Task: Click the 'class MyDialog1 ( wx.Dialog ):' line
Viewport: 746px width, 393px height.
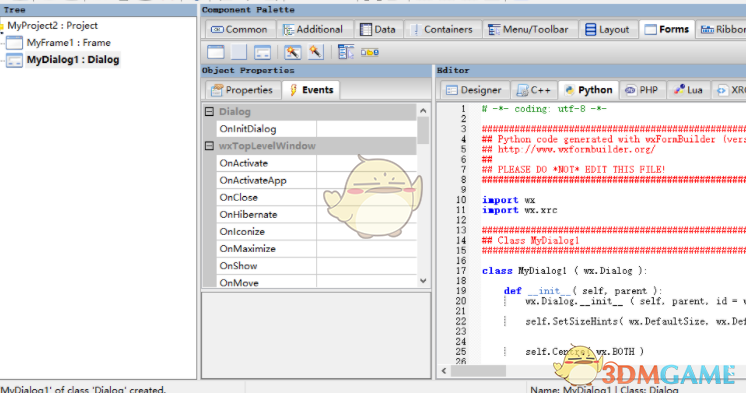Action: (x=565, y=271)
